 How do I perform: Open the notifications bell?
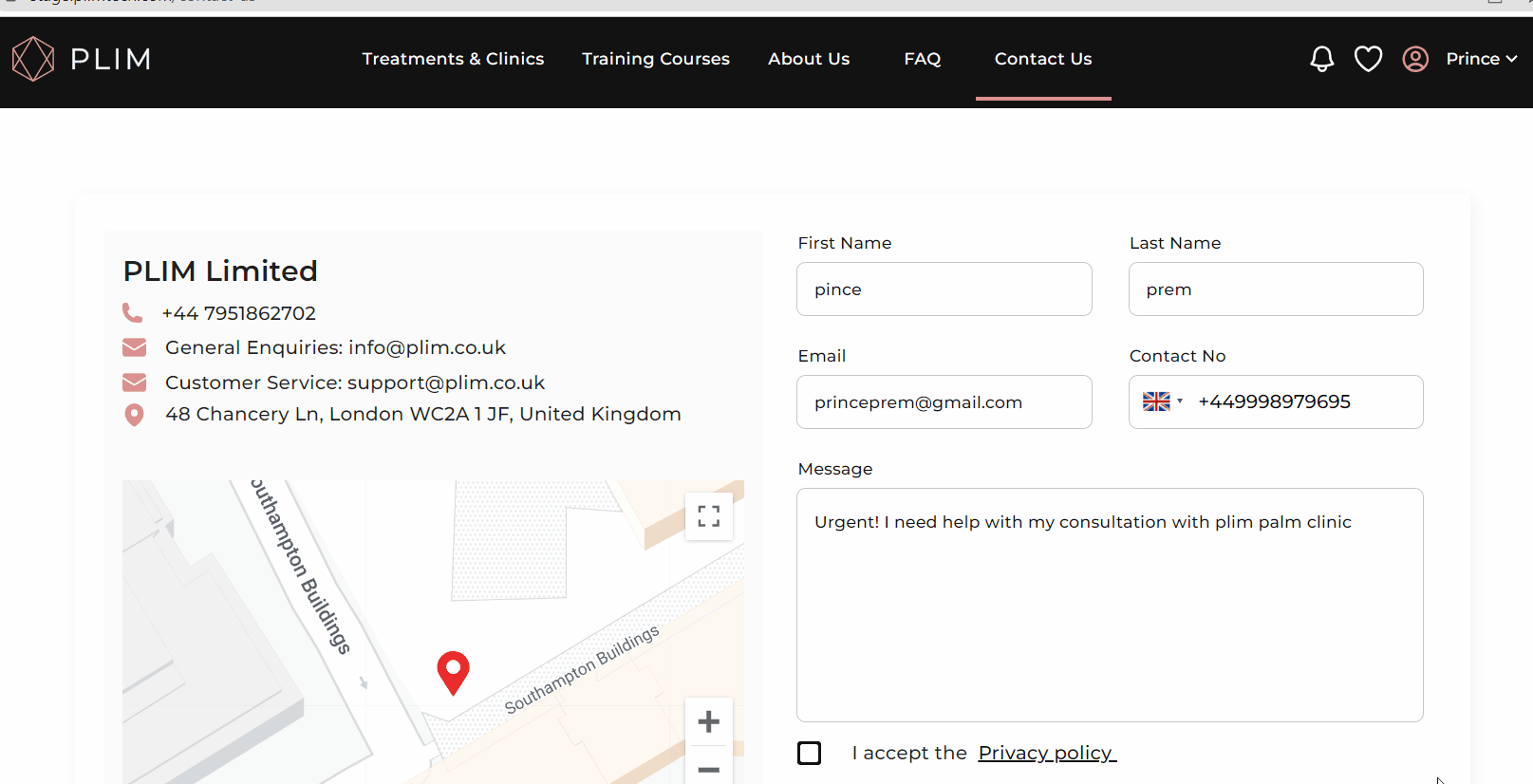pyautogui.click(x=1321, y=59)
